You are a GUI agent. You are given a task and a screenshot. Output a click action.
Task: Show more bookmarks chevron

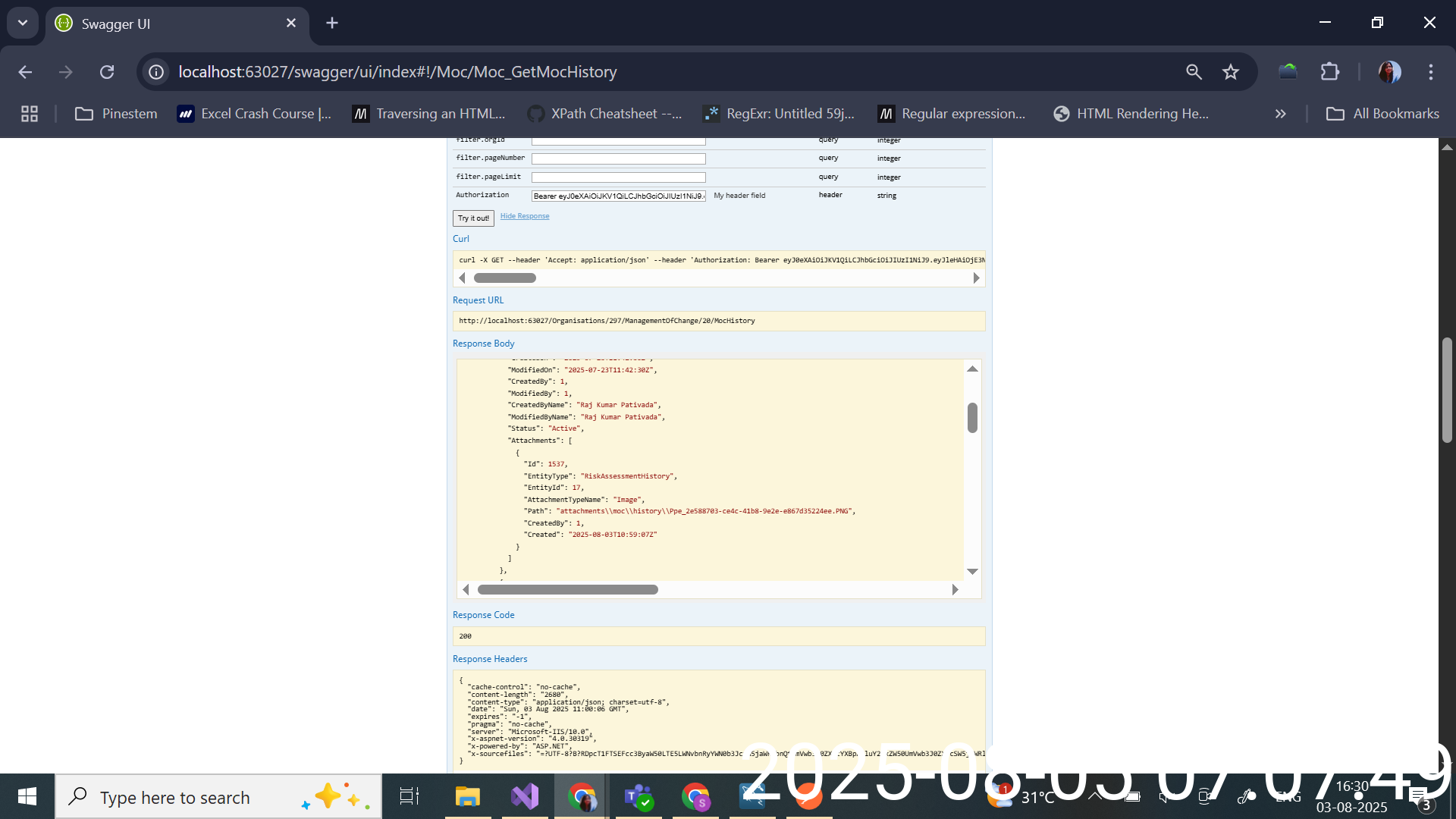pyautogui.click(x=1280, y=114)
